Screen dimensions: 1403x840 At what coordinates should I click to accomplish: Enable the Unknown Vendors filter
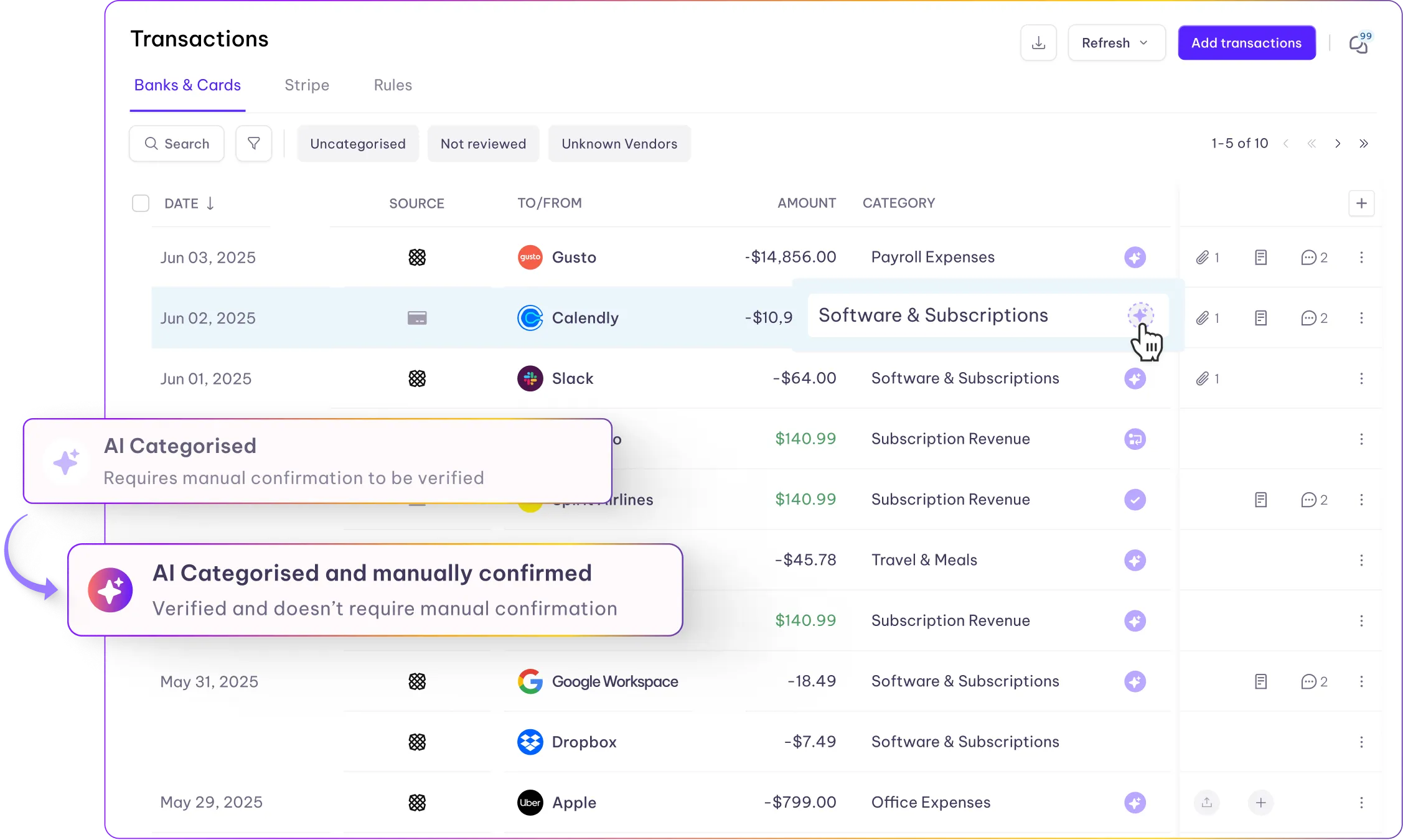click(619, 144)
